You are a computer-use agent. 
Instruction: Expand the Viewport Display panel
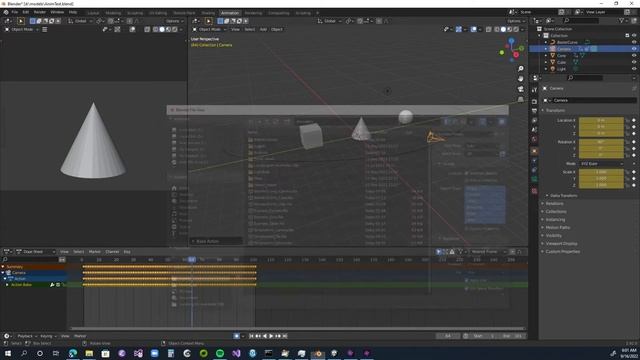561,244
